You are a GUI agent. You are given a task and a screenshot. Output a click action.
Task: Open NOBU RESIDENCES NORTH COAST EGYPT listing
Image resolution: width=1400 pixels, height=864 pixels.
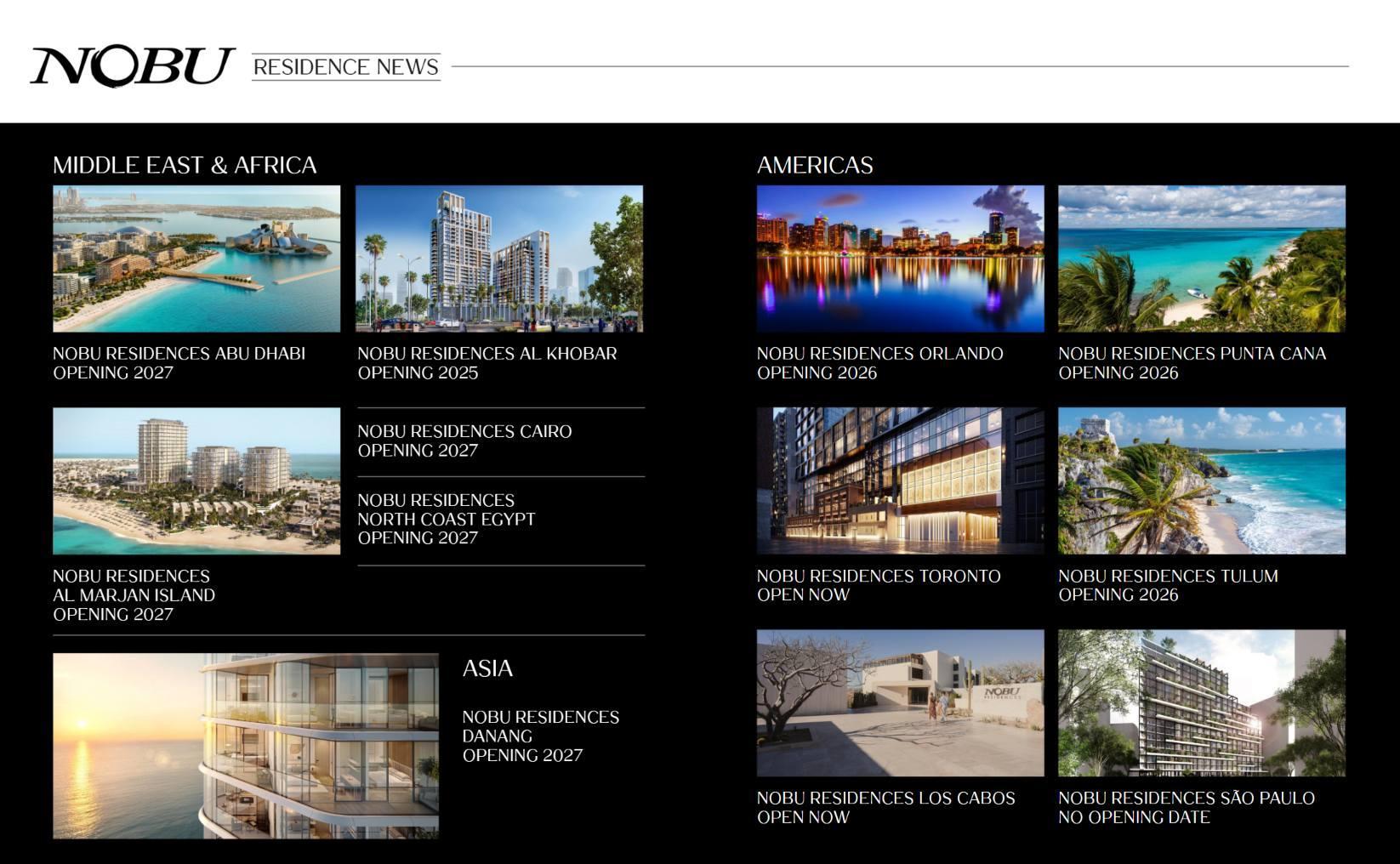447,519
